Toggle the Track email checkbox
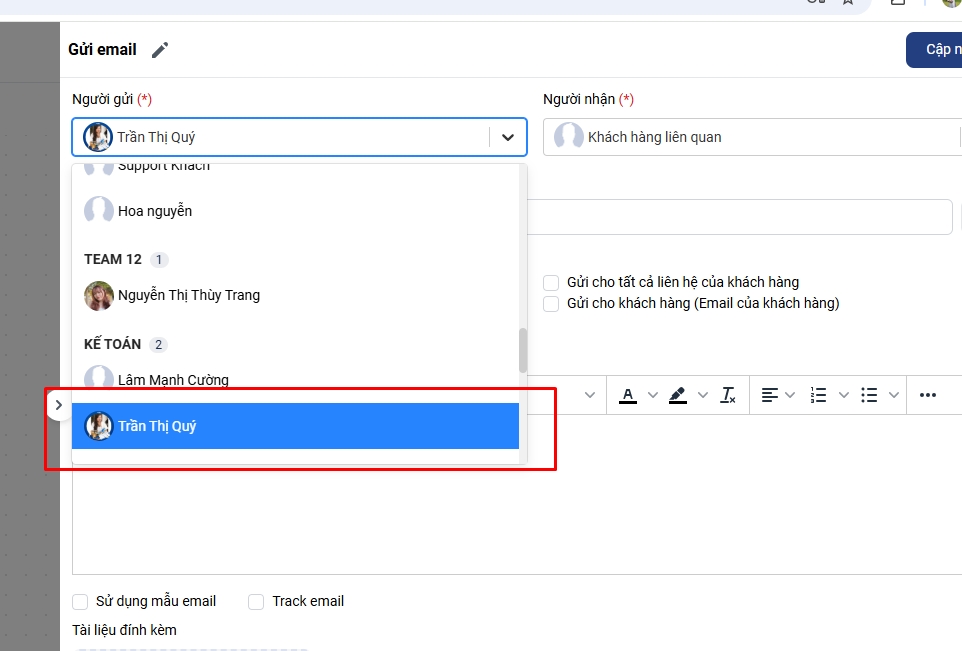The image size is (962, 651). 256,602
